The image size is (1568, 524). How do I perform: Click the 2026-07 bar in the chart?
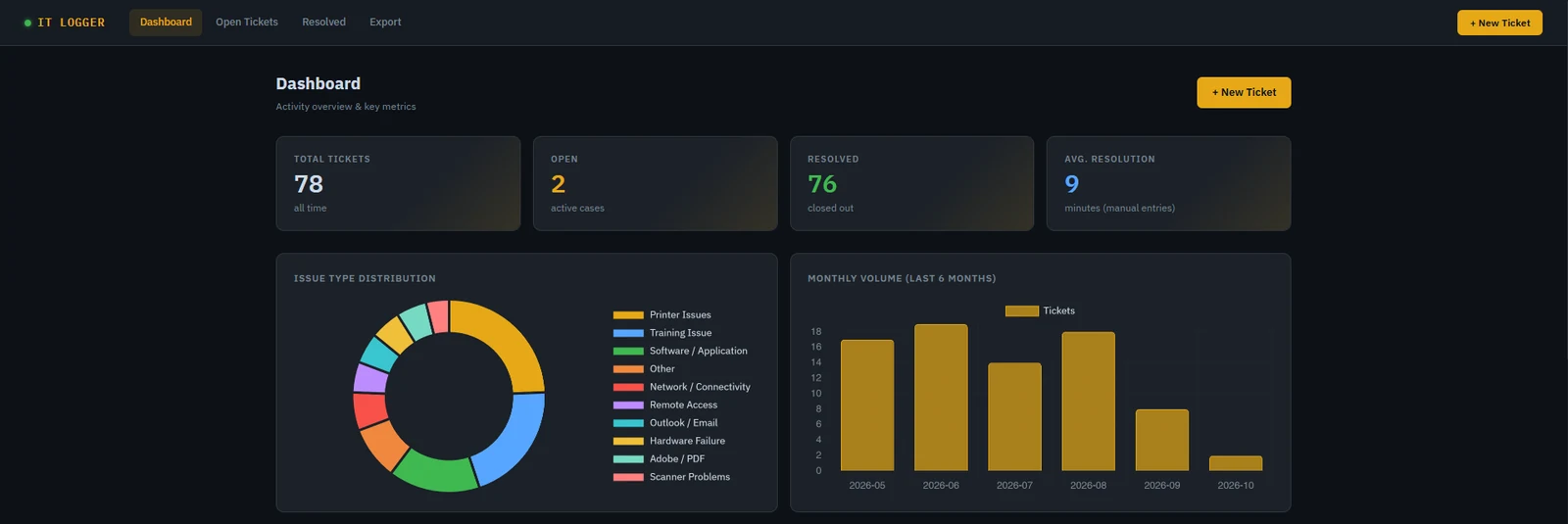click(1014, 417)
